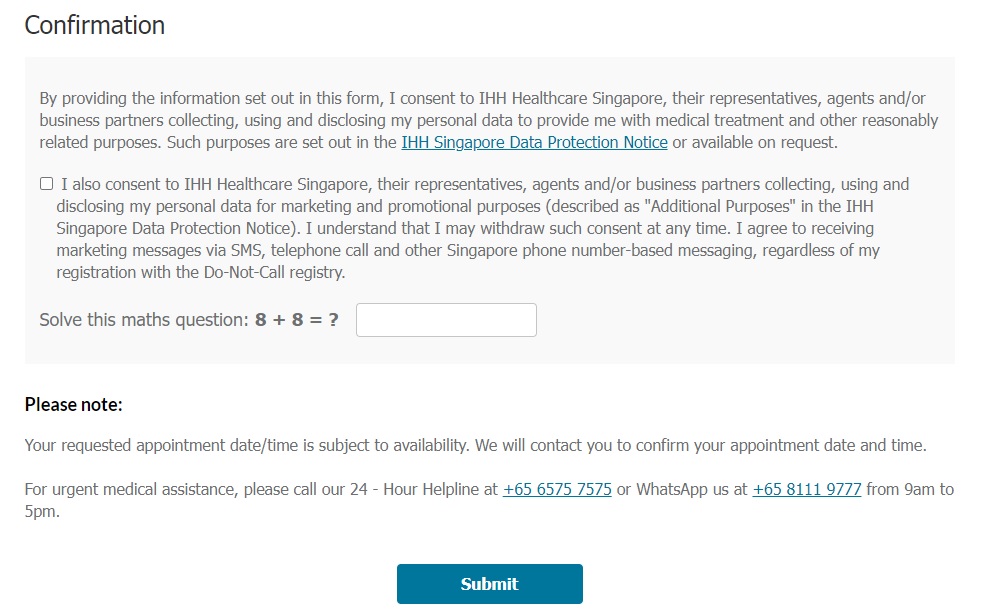991x613 pixels.
Task: Click the "Please note:" heading
Action: click(x=73, y=405)
